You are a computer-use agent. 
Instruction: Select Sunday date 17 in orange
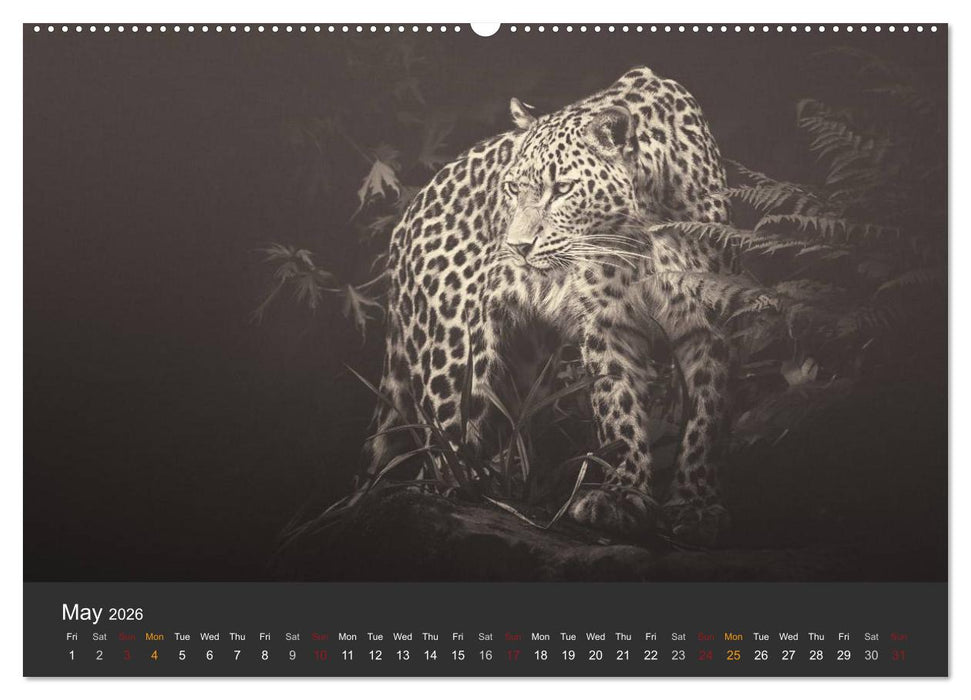pos(513,657)
